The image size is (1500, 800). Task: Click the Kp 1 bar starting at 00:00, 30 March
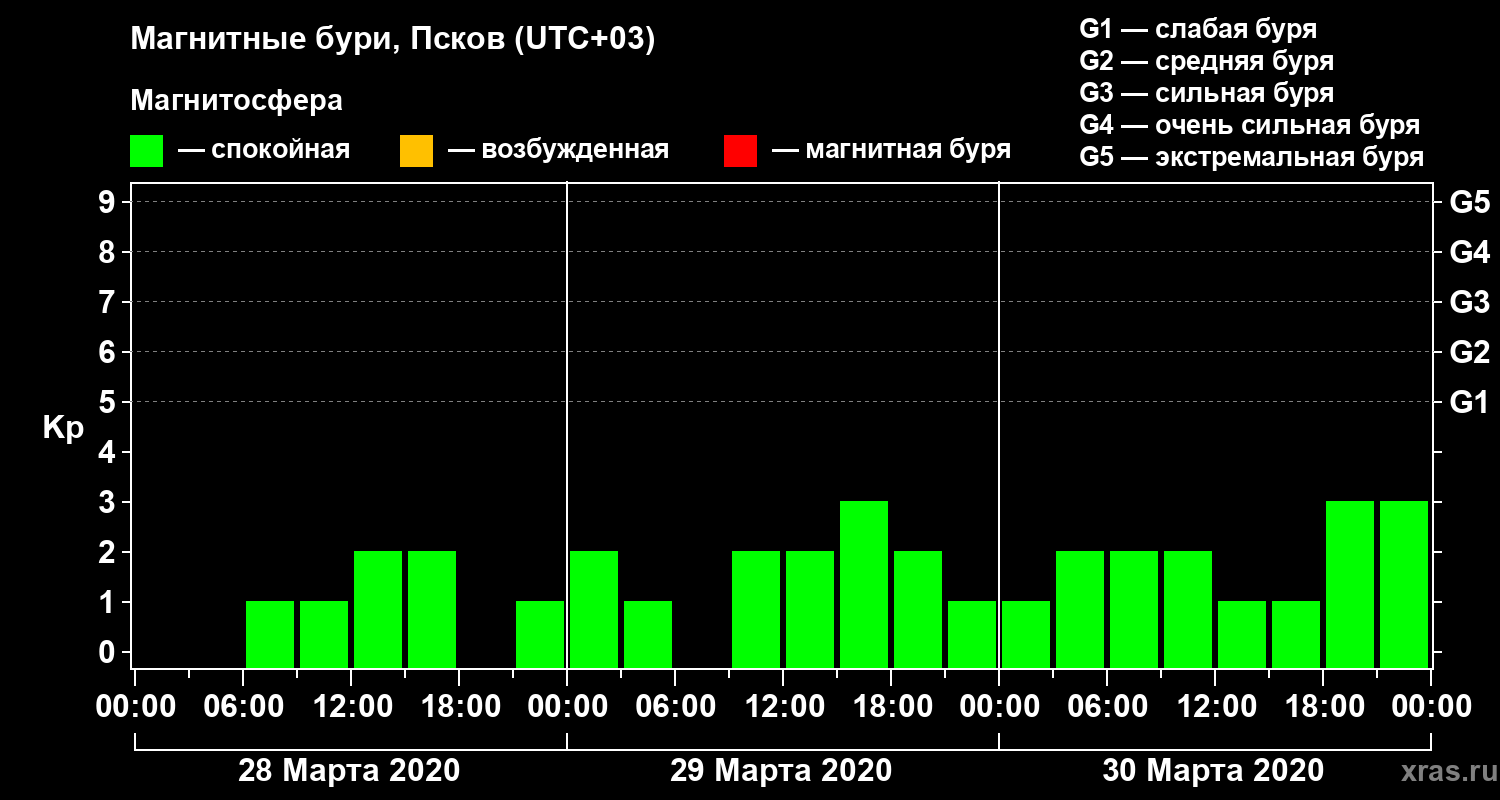[1026, 634]
